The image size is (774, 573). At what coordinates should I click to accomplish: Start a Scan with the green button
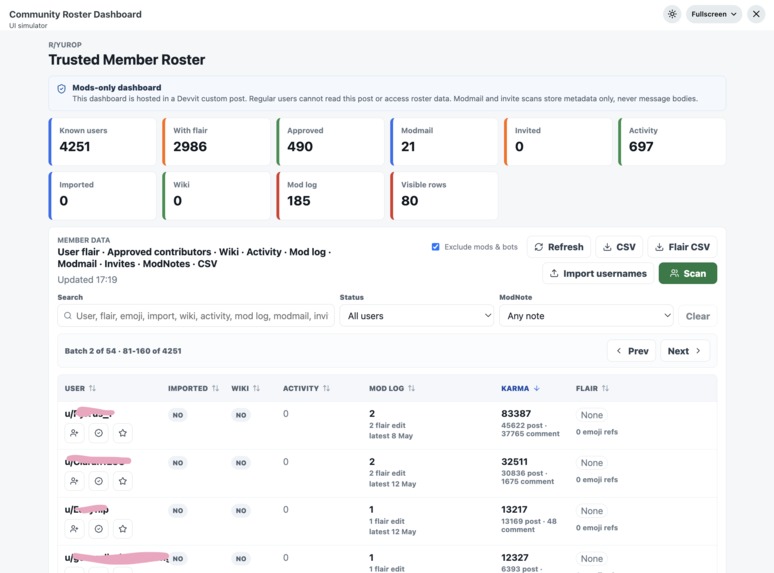[688, 273]
